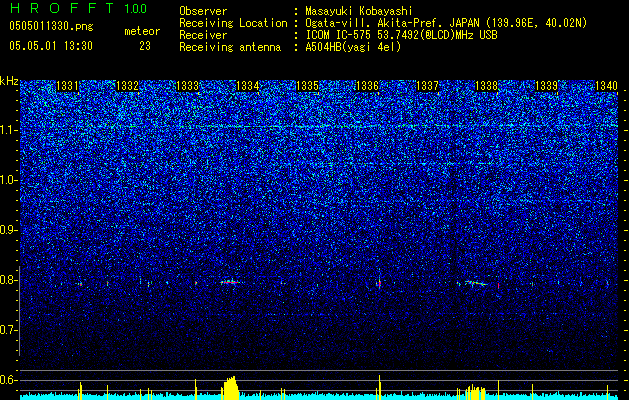This screenshot has width=629, height=400.
Task: Click the observer name Masayuki Kobayashi
Action: point(358,11)
